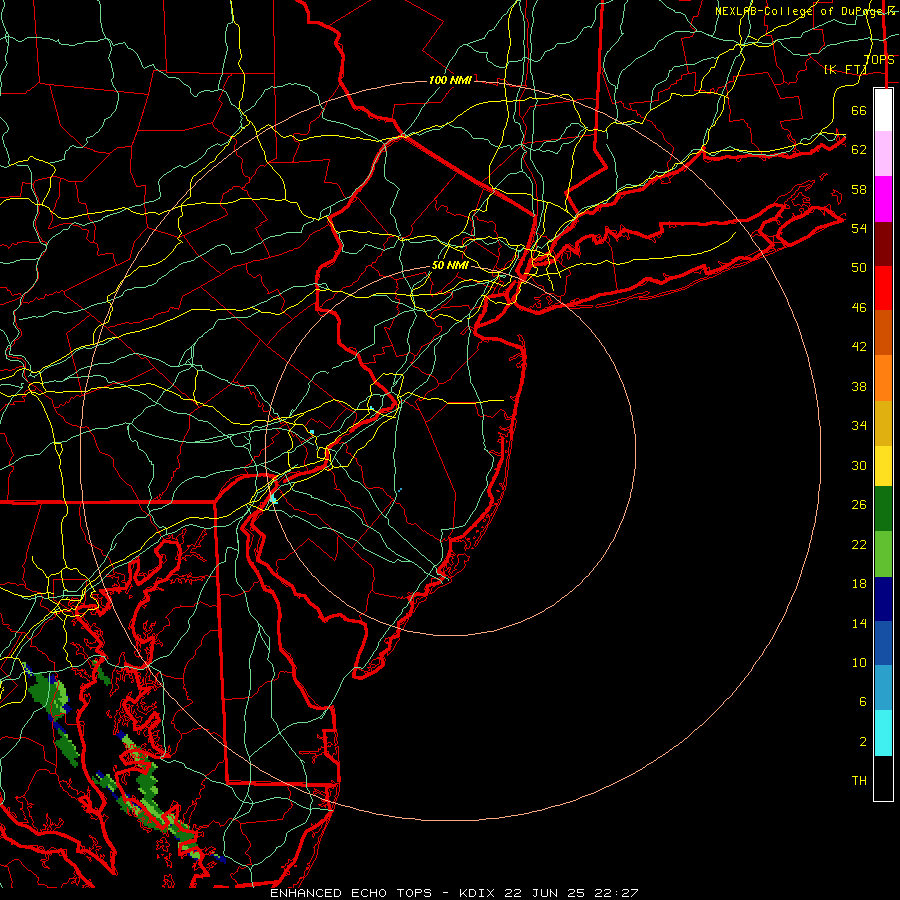The height and width of the screenshot is (900, 900).
Task: Pick the dark orange legend swatch
Action: pyautogui.click(x=883, y=332)
